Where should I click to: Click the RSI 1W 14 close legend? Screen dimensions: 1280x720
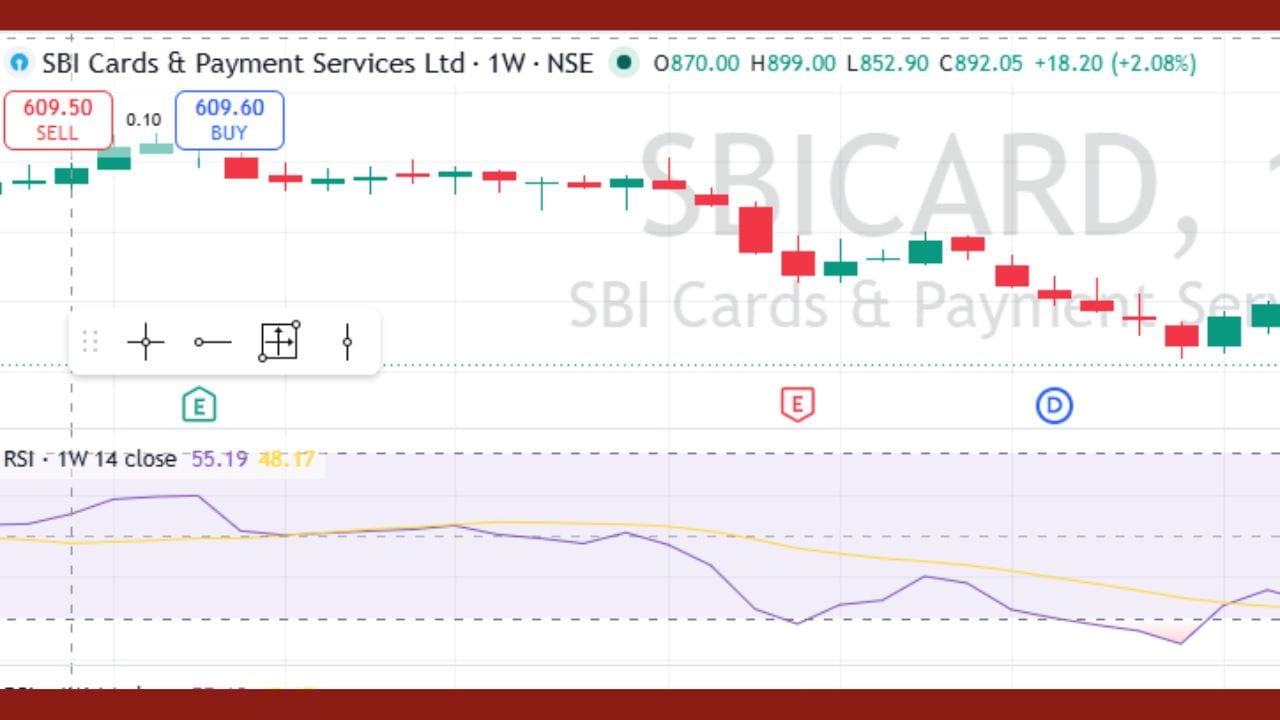(x=90, y=459)
